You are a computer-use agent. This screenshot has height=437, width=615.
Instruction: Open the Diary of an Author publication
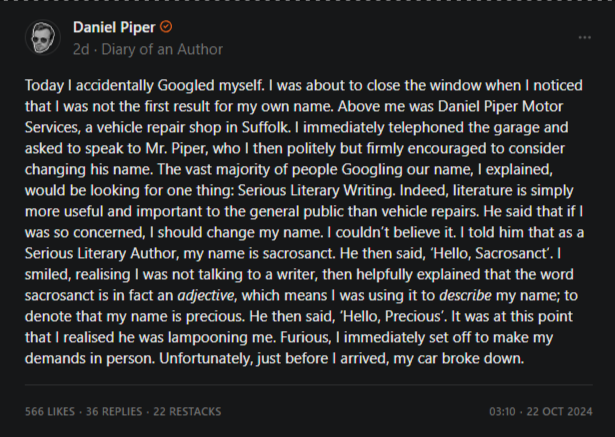click(162, 49)
